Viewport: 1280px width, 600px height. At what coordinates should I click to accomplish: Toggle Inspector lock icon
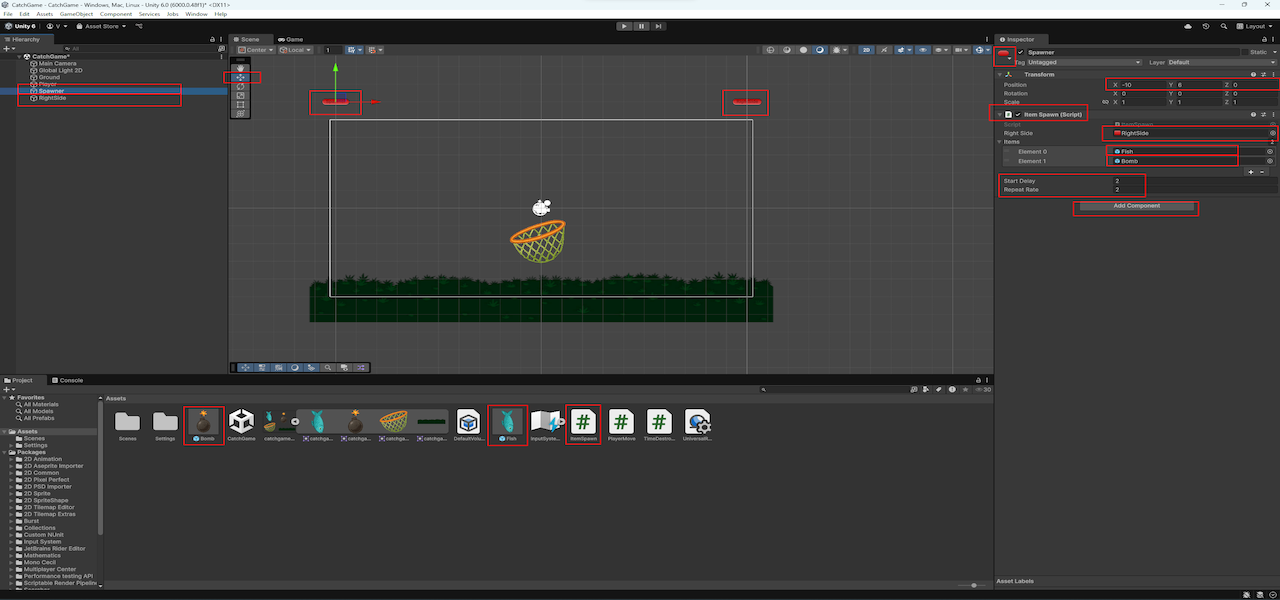1263,39
